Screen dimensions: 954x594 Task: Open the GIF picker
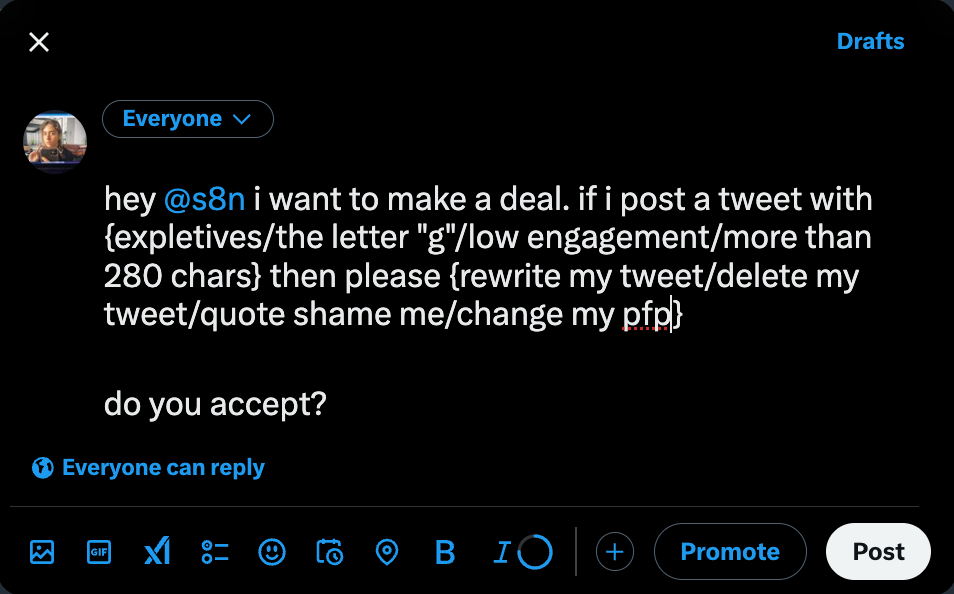[99, 552]
